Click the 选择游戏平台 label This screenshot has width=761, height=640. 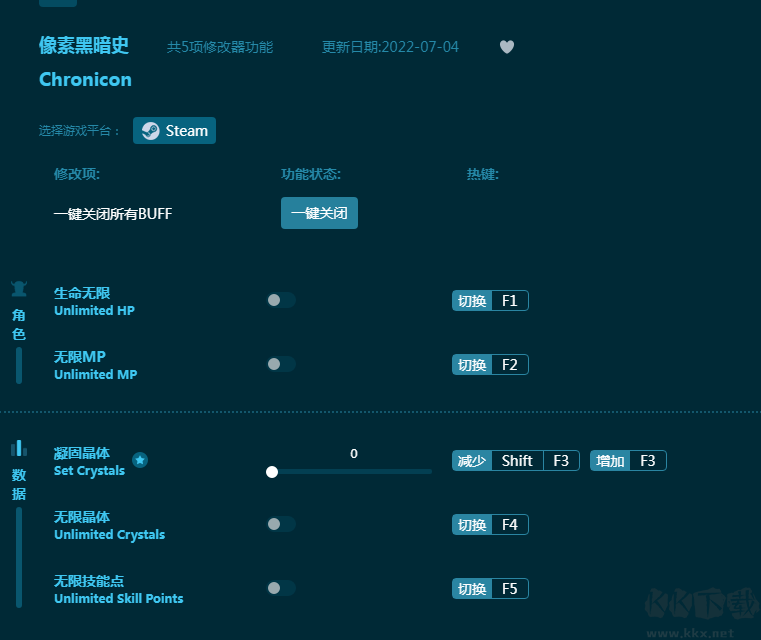click(79, 131)
